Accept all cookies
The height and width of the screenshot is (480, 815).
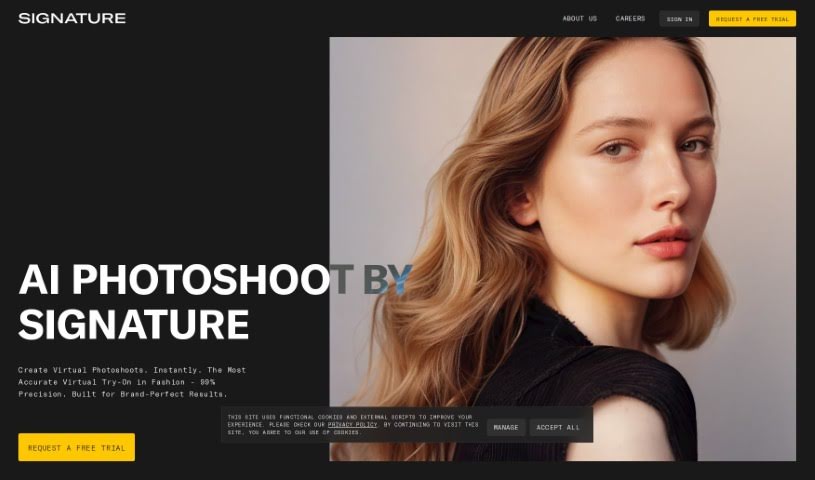coord(558,427)
